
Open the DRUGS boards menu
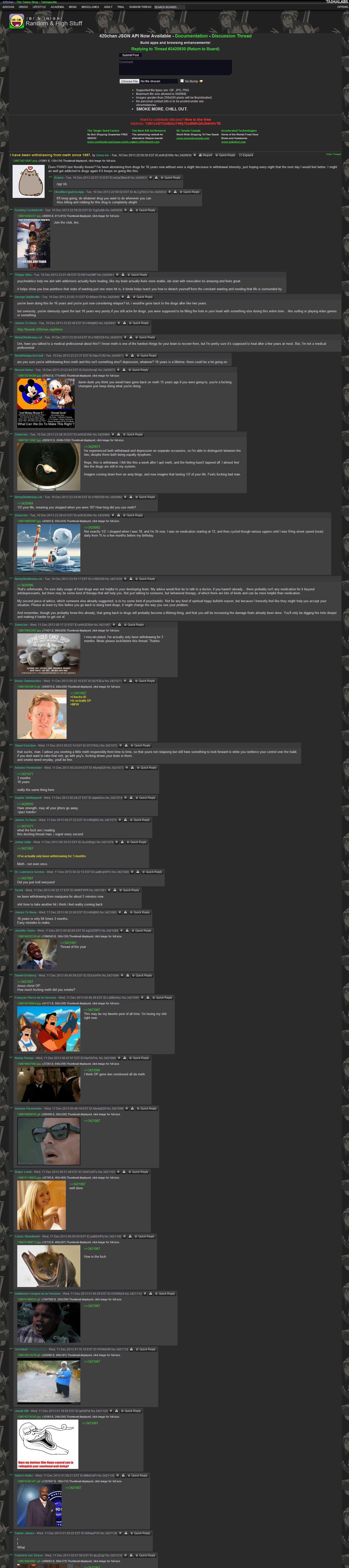point(23,7)
